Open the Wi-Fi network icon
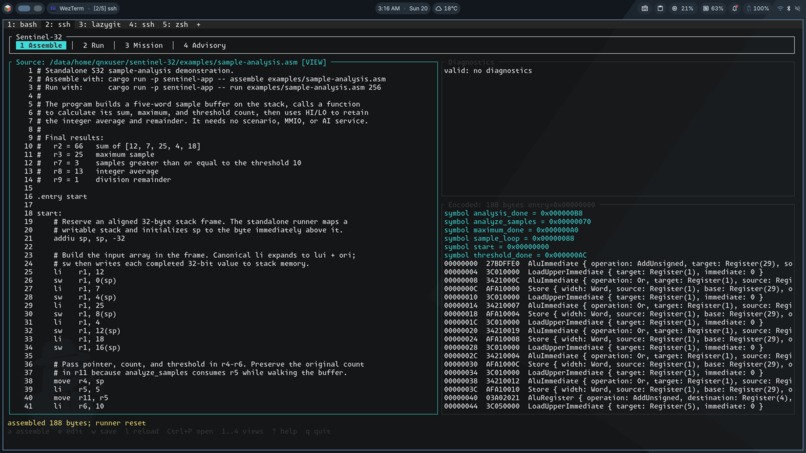This screenshot has width=806, height=453. click(x=780, y=8)
